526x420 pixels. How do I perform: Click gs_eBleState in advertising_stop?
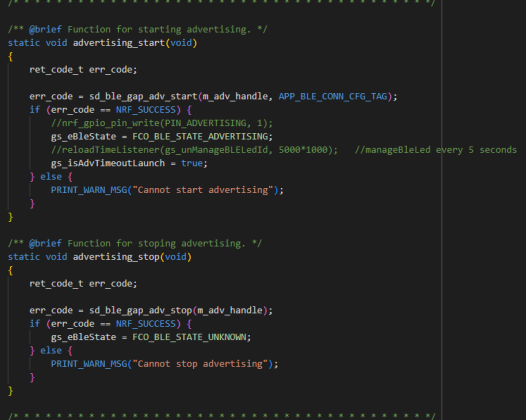(x=84, y=337)
